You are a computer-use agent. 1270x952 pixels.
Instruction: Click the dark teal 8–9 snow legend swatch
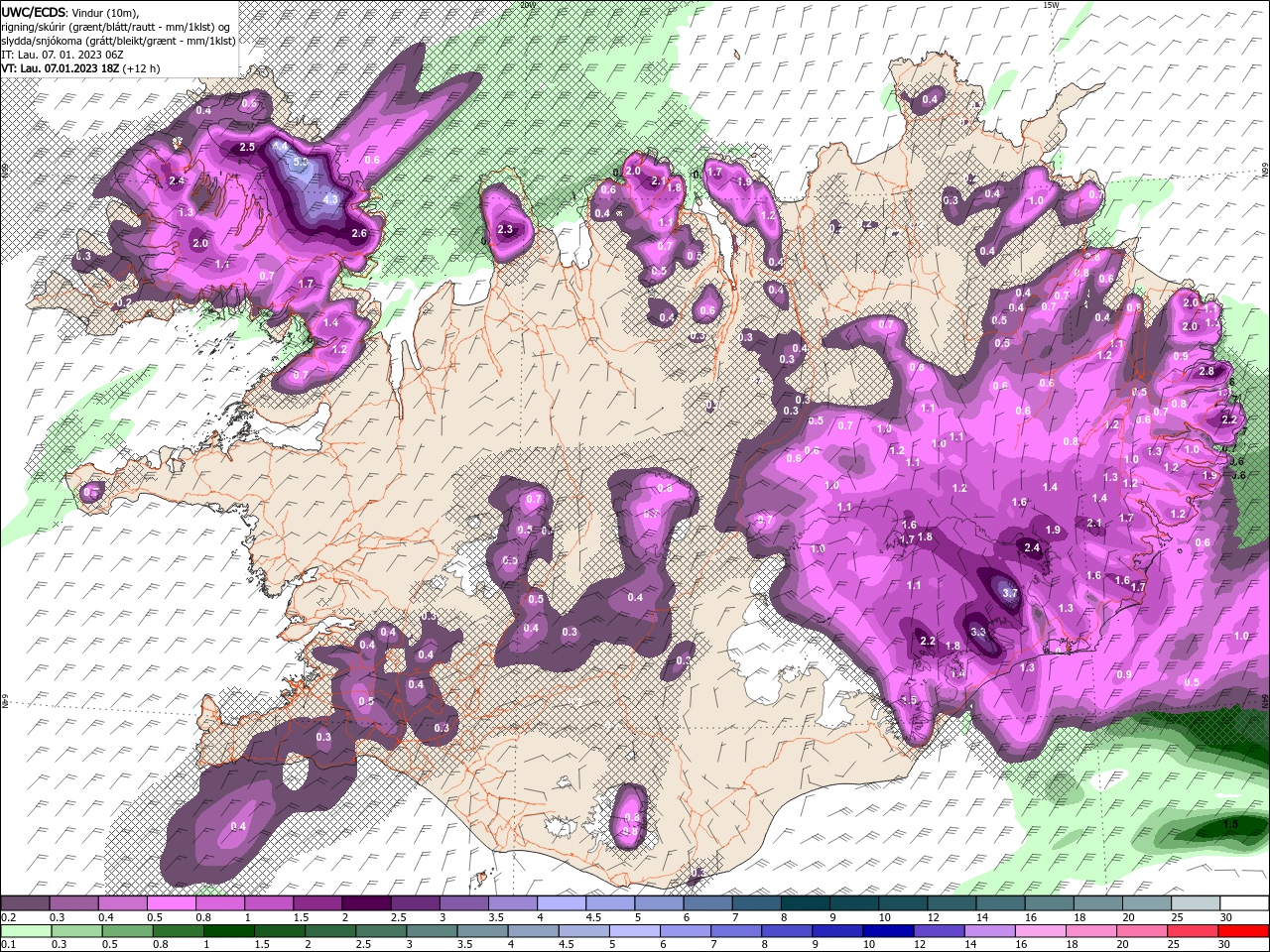[804, 904]
